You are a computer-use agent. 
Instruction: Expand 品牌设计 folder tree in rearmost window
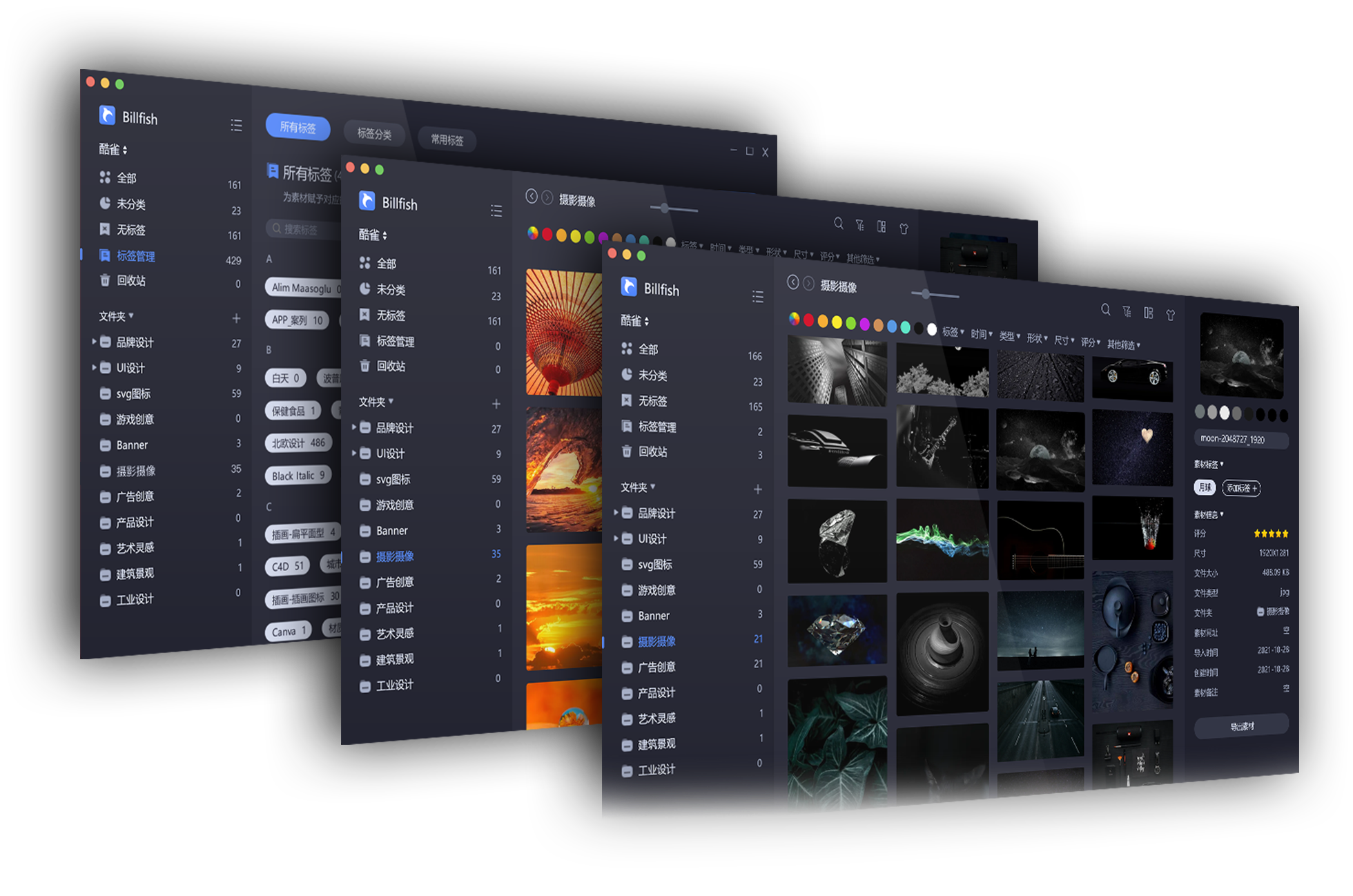95,341
